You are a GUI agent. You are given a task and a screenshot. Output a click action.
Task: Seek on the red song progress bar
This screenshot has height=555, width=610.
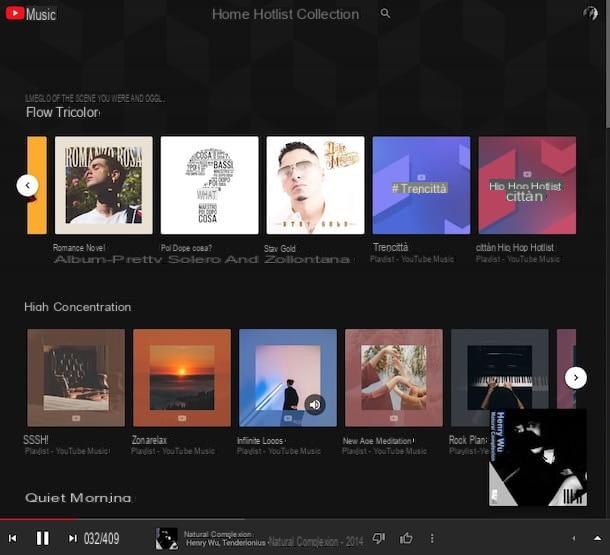tap(38, 519)
